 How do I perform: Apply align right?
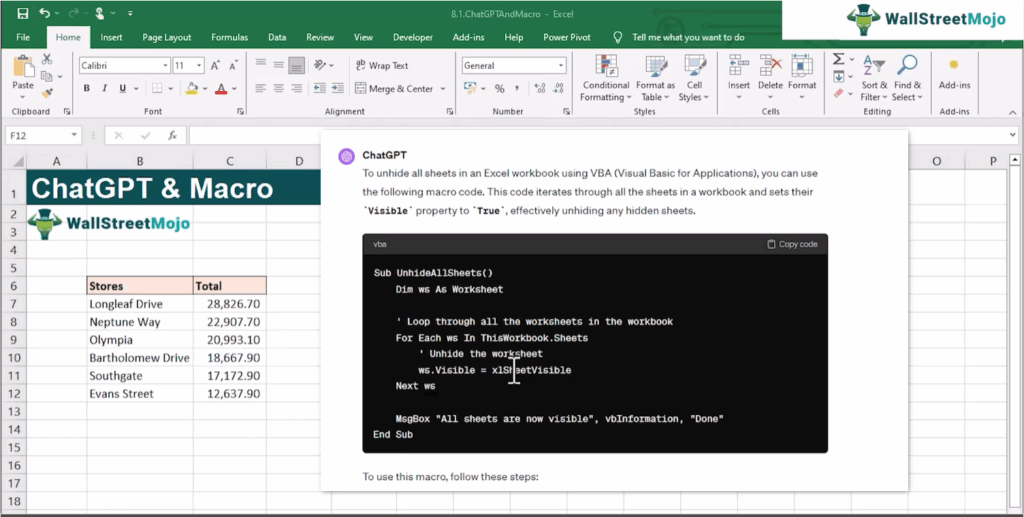(x=296, y=88)
